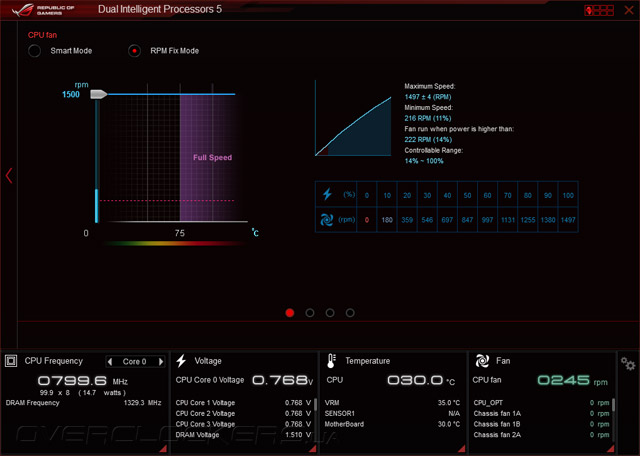Click the Temperature thermometer icon
The width and height of the screenshot is (640, 456).
click(331, 361)
